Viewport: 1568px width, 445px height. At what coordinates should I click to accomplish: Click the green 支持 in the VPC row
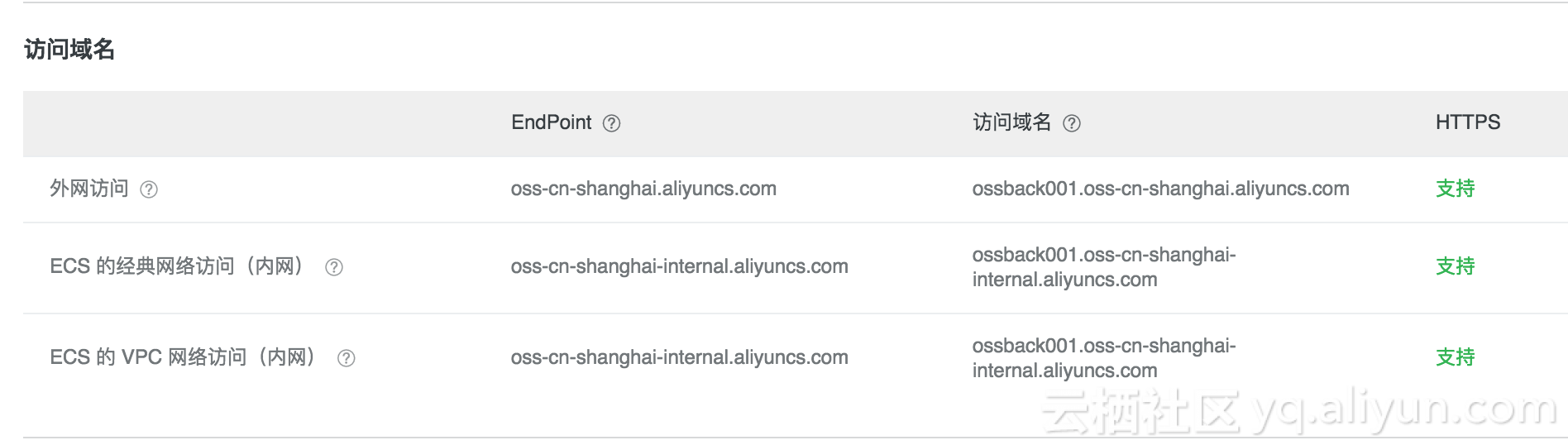point(1455,357)
